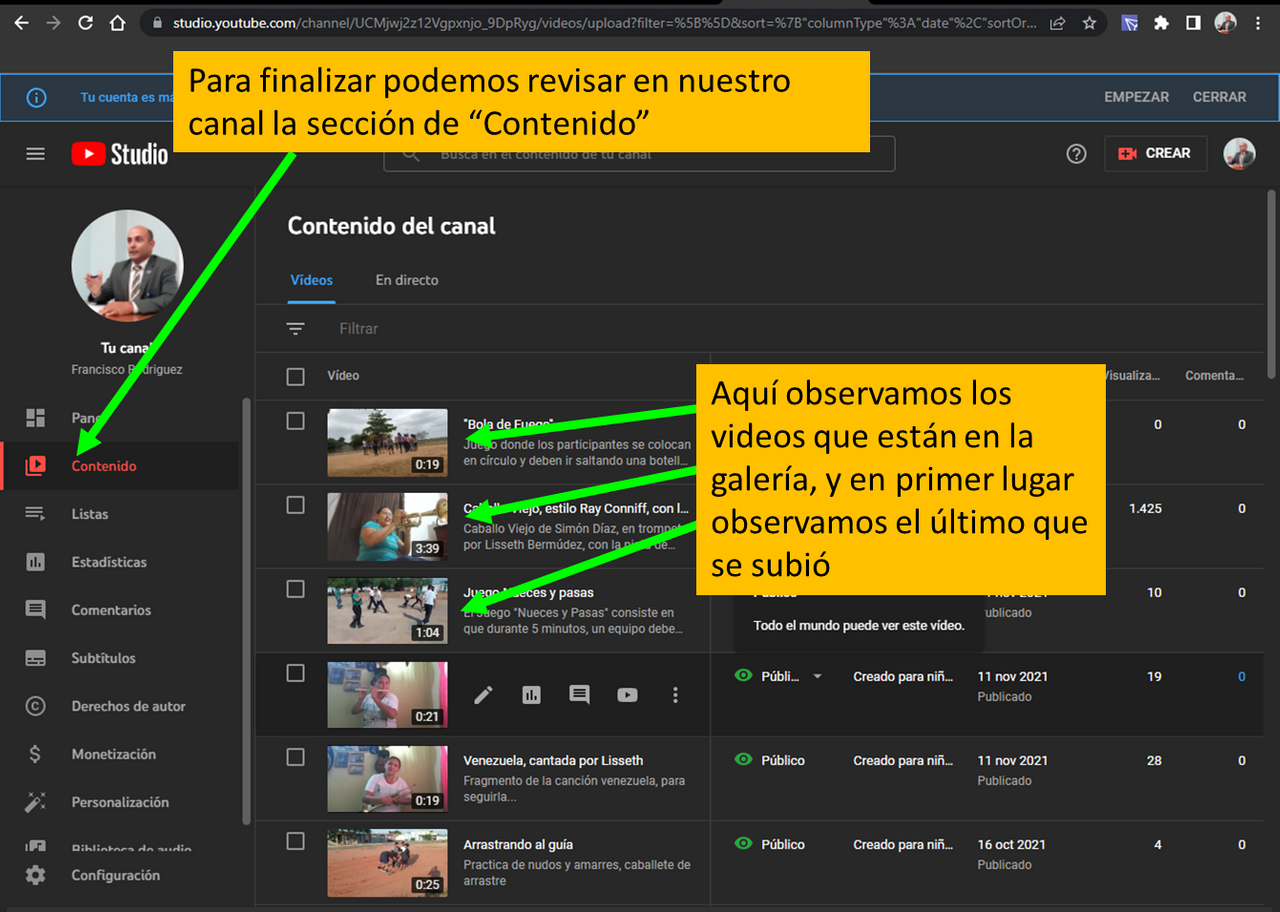Viewport: 1280px width, 912px height.
Task: Open the 0:21 video thumbnail
Action: [x=387, y=694]
